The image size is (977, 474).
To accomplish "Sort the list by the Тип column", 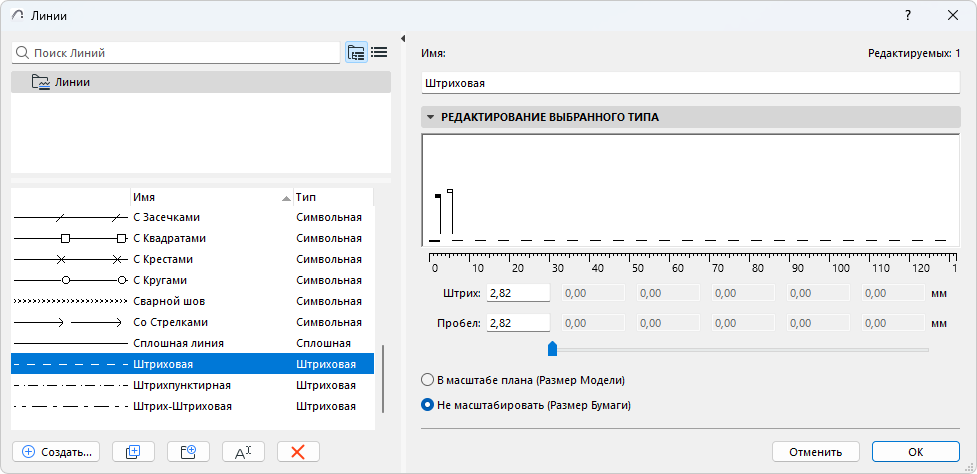I will click(x=333, y=197).
